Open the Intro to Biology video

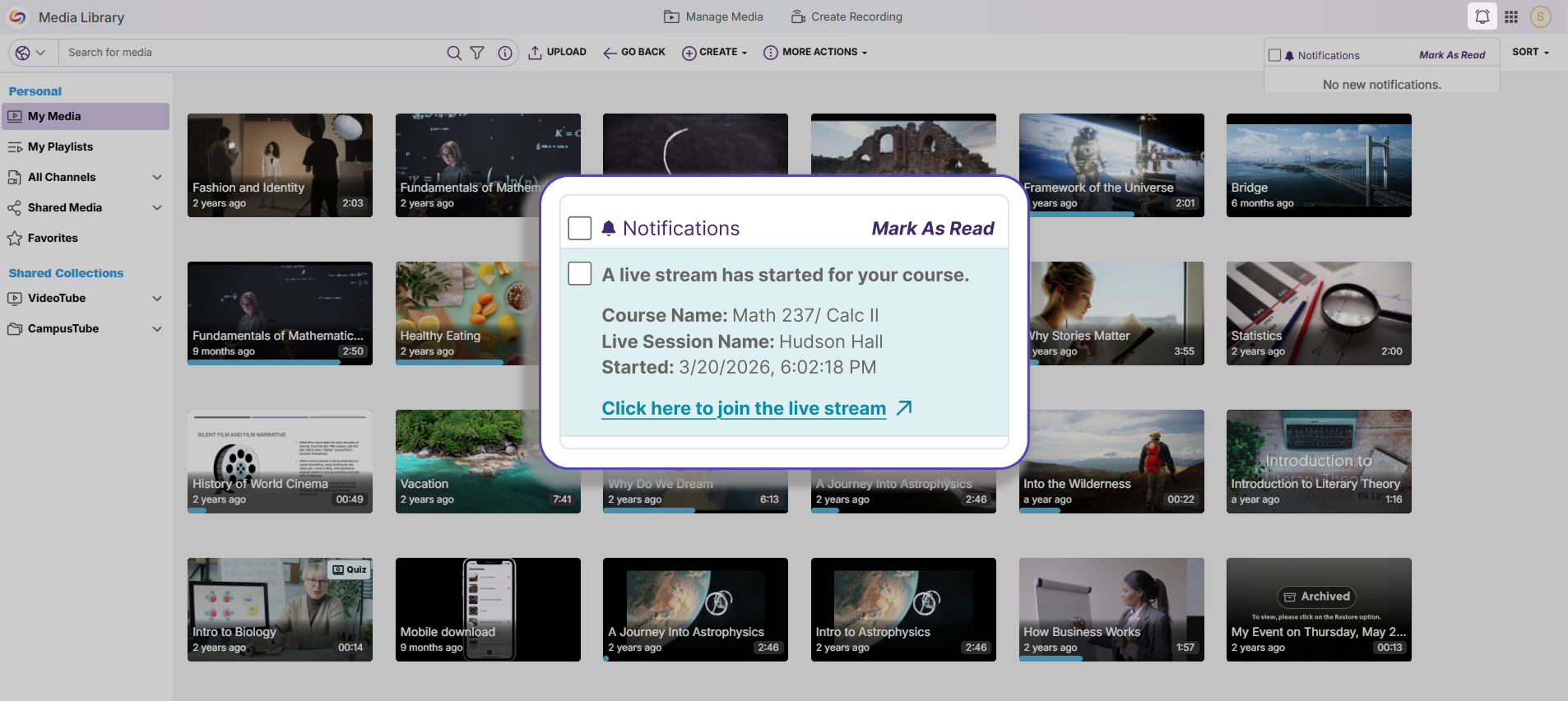(x=280, y=610)
